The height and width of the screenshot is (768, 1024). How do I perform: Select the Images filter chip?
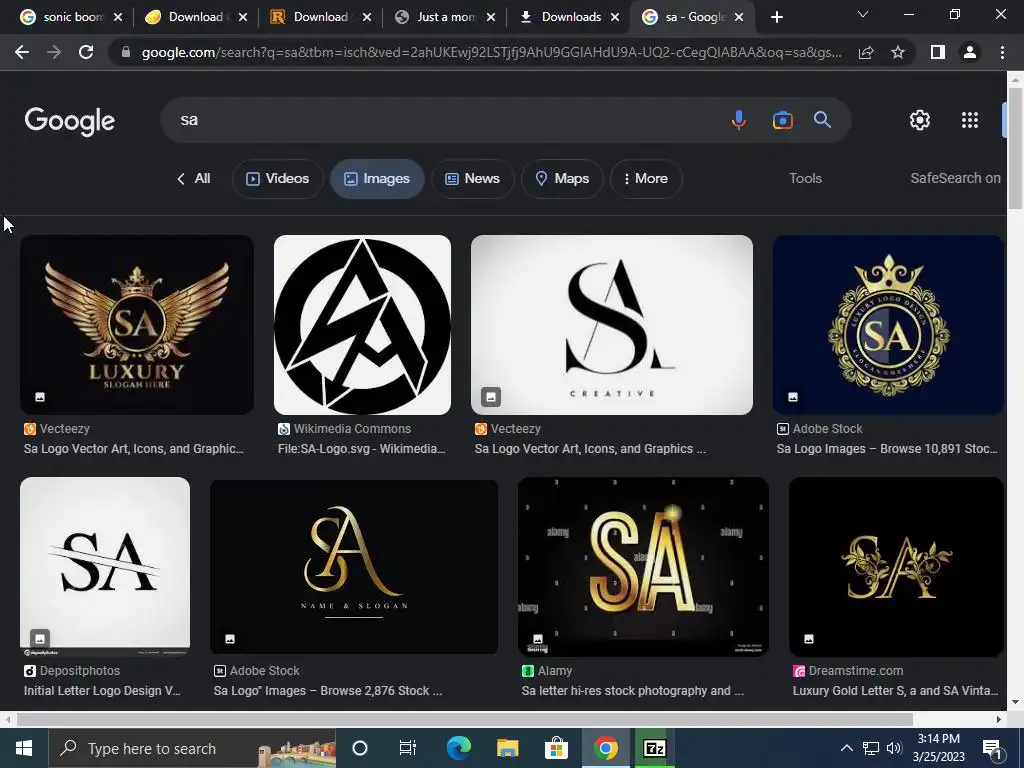[x=377, y=178]
